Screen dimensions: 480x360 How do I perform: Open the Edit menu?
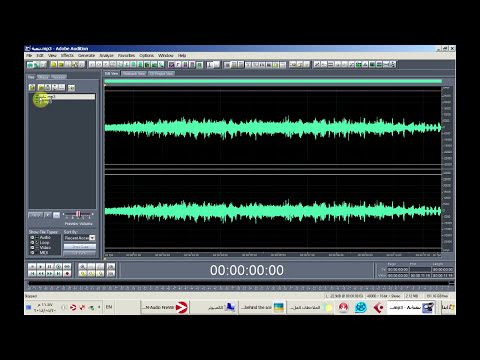click(40, 55)
